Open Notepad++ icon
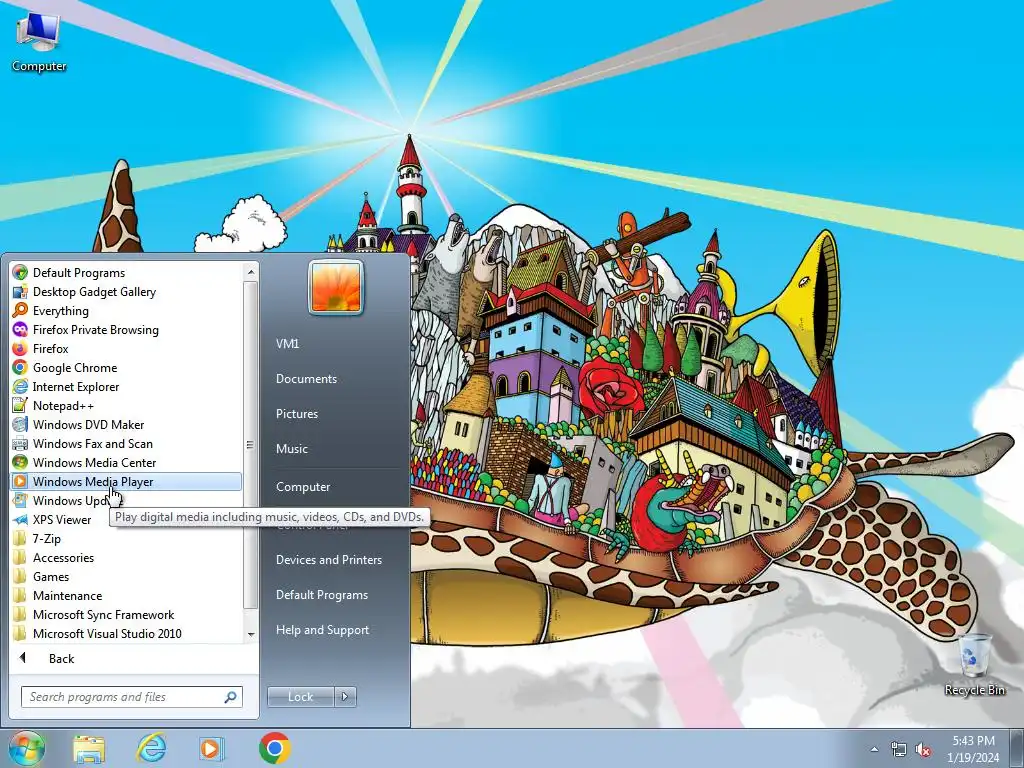 (20, 405)
